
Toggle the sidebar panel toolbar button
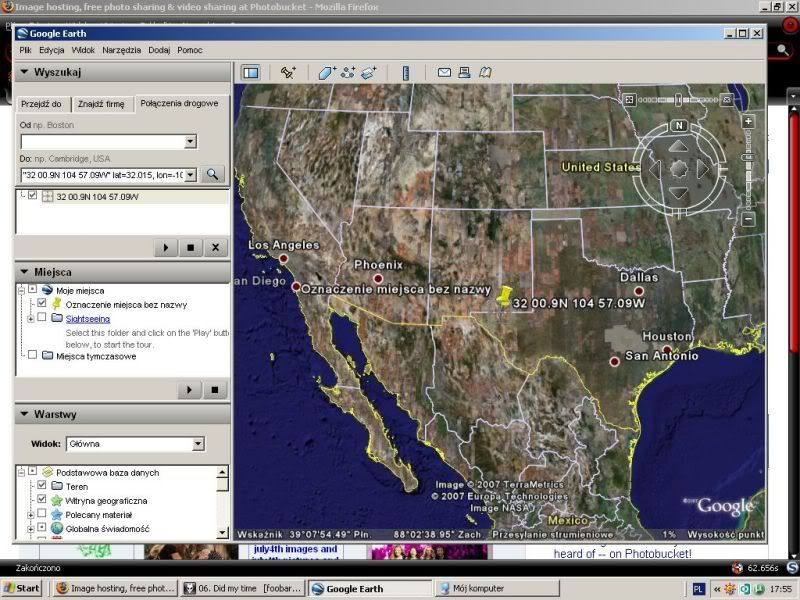point(251,72)
